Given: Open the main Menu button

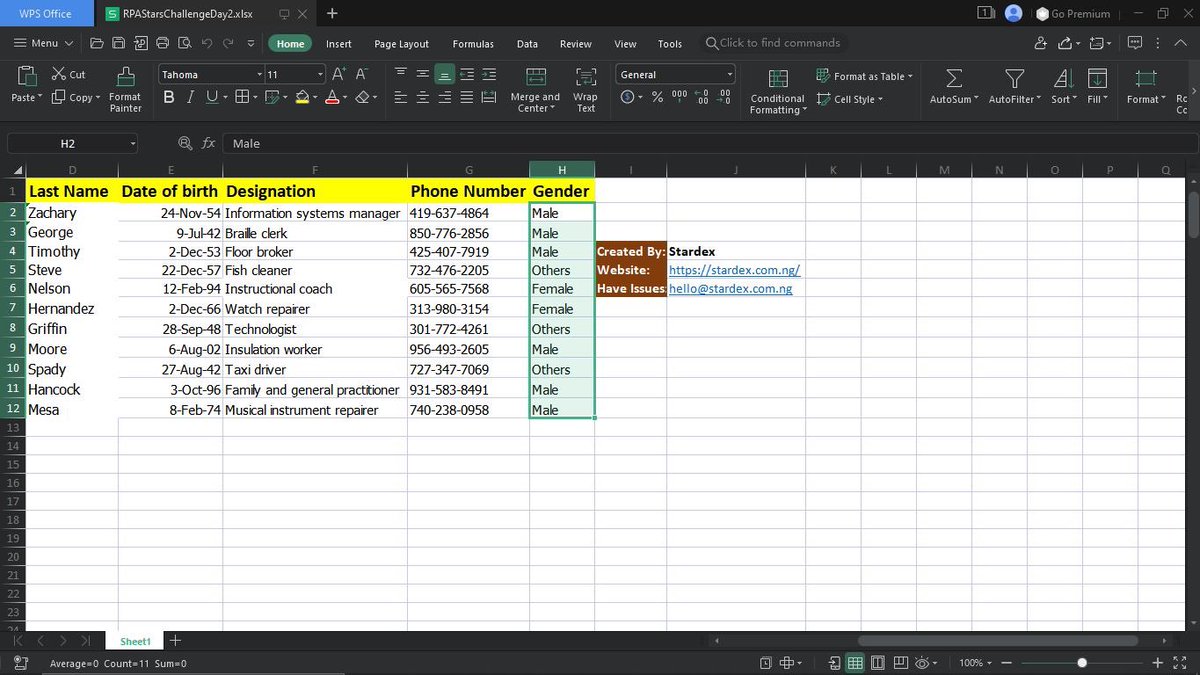Looking at the screenshot, I should (43, 43).
